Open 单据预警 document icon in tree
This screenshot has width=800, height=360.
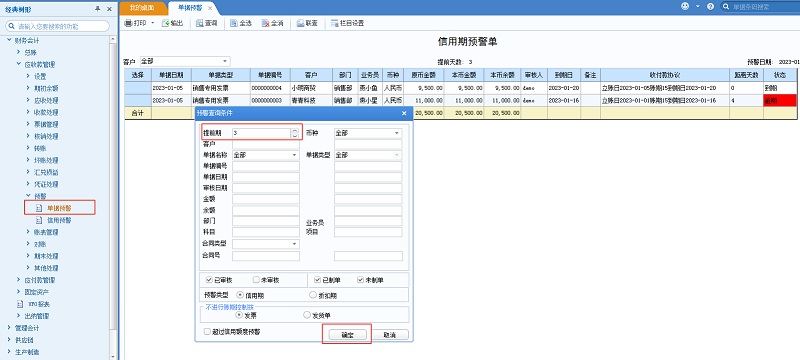point(39,208)
